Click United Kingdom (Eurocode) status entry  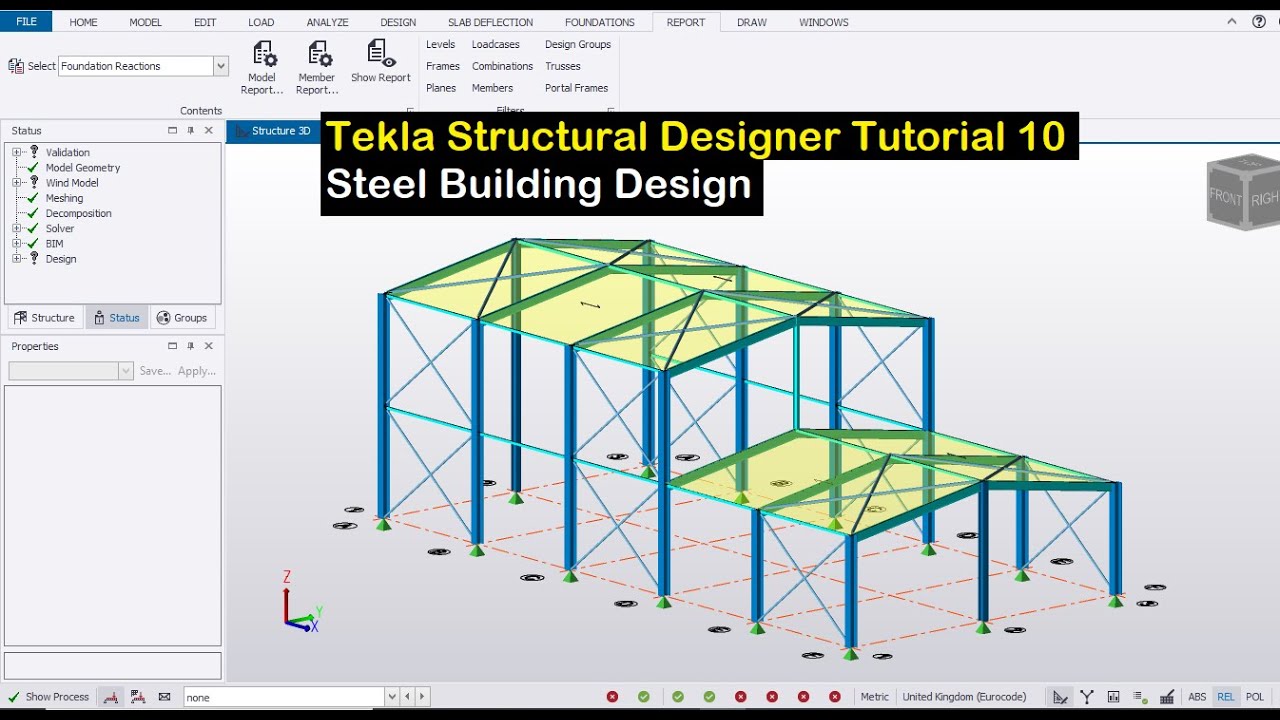pos(964,697)
